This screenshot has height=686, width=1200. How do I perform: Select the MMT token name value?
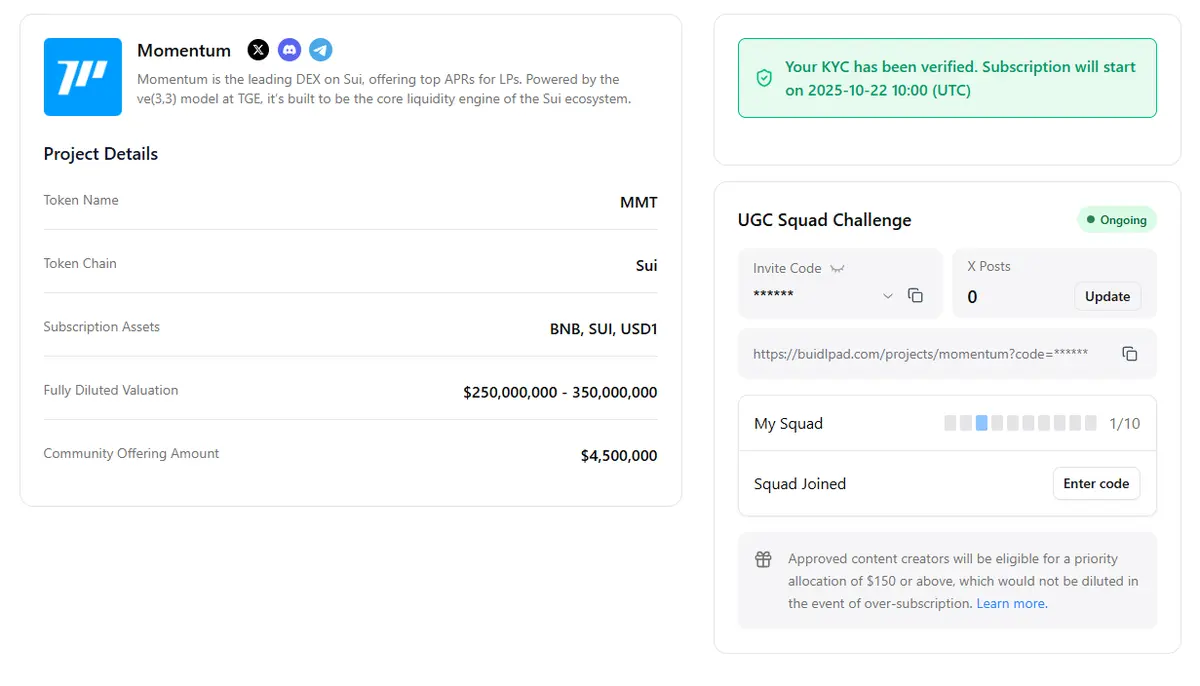point(638,203)
